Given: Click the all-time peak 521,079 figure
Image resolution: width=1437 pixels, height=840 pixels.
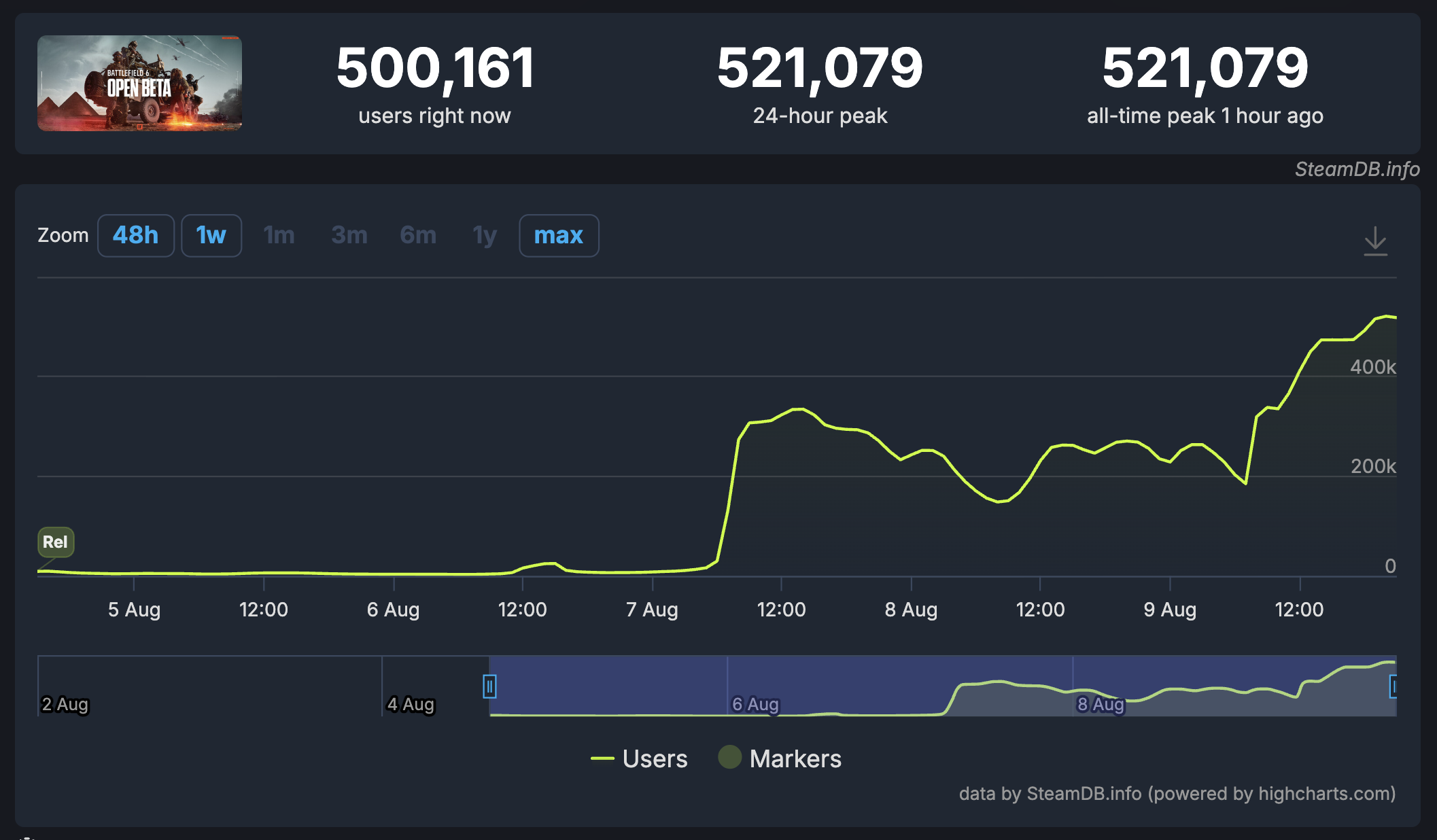Looking at the screenshot, I should [1205, 68].
